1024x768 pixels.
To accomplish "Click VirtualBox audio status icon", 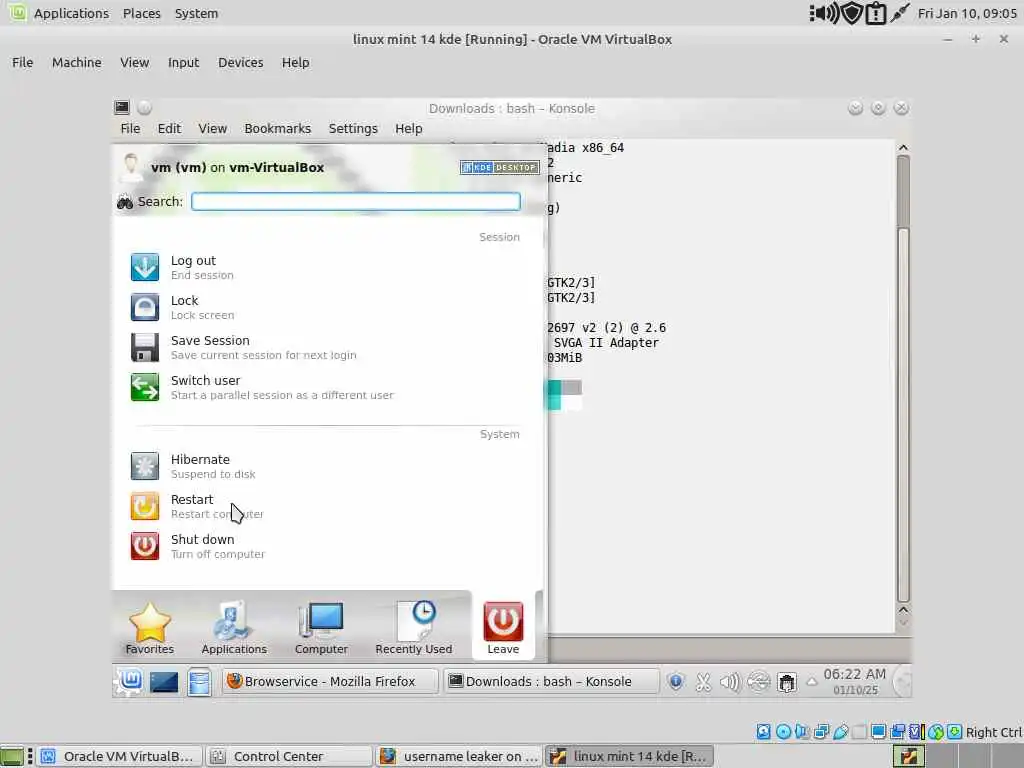I will (802, 731).
